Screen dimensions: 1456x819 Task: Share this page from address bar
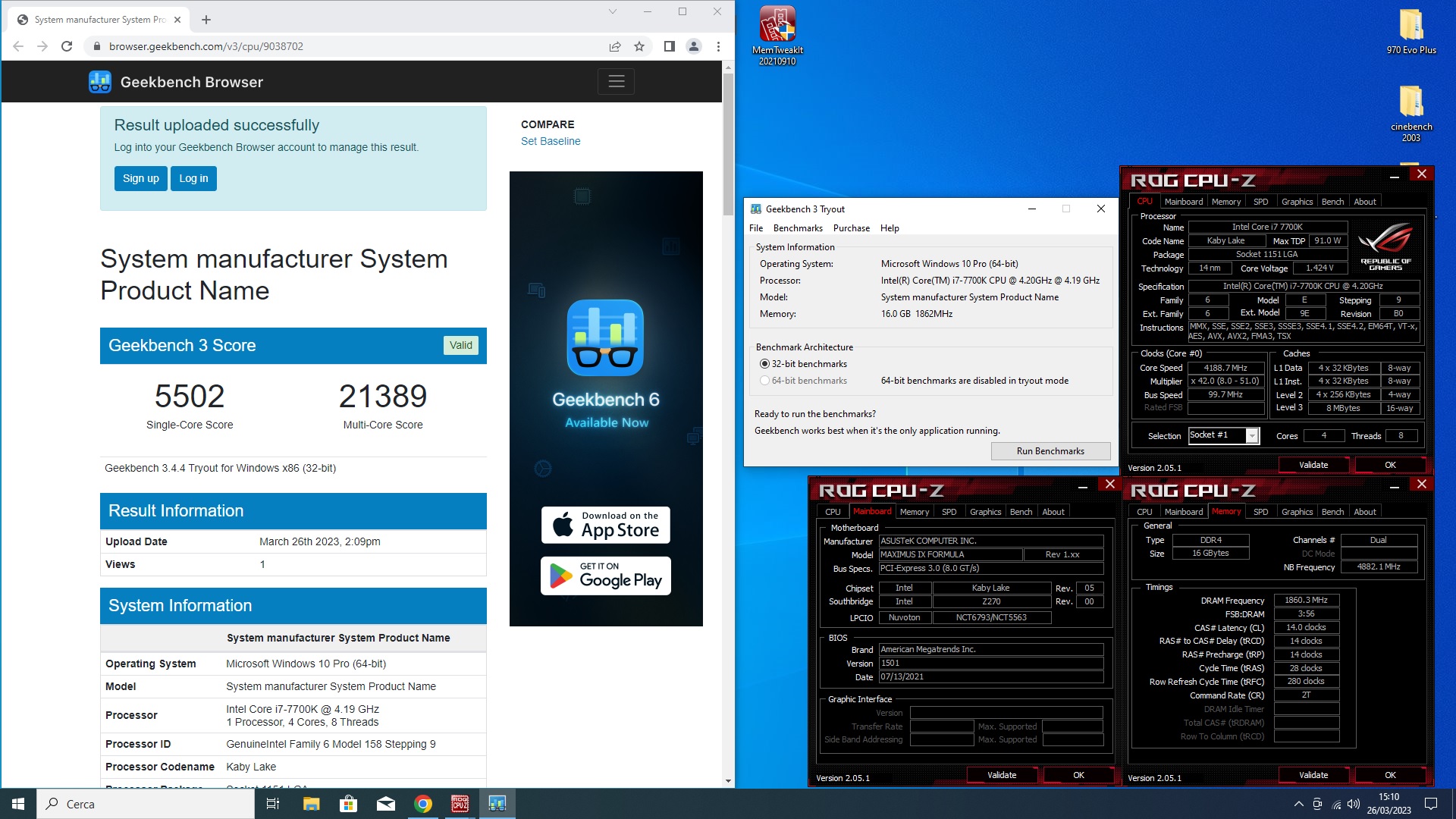click(x=615, y=46)
